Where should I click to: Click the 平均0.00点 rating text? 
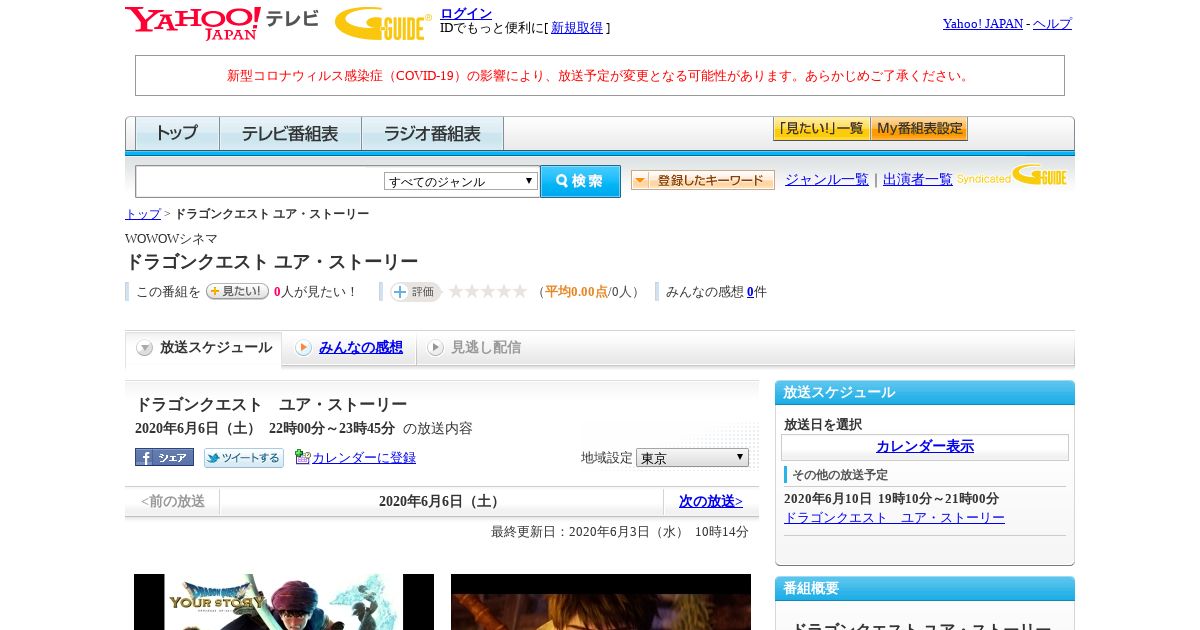point(576,292)
